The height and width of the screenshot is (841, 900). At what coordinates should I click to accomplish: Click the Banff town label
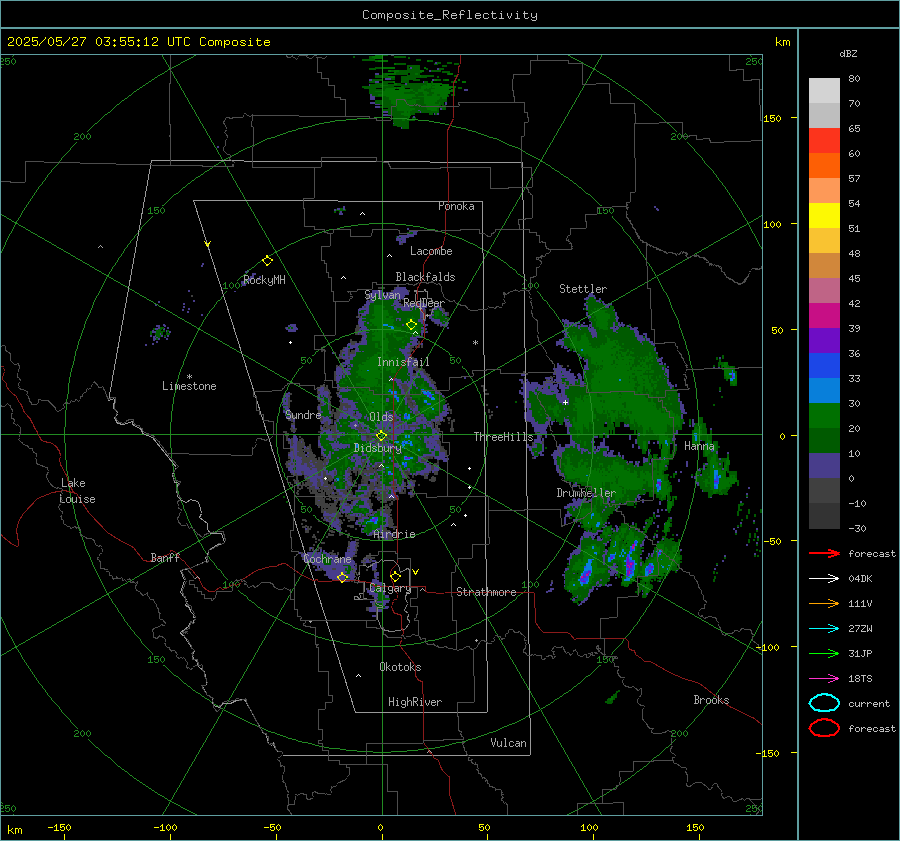pos(165,557)
